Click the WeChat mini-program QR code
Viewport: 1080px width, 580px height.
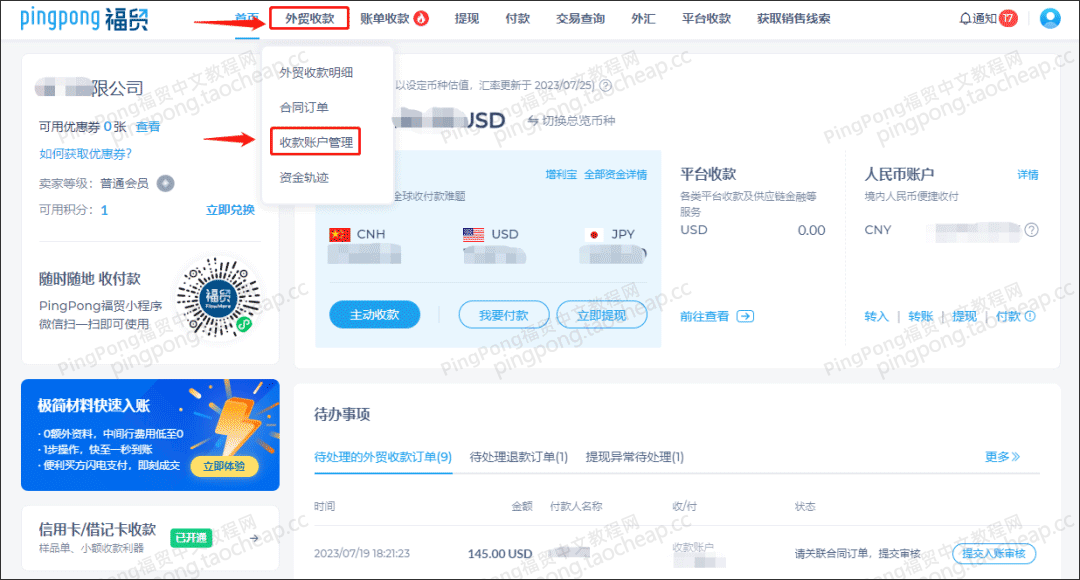tap(218, 298)
